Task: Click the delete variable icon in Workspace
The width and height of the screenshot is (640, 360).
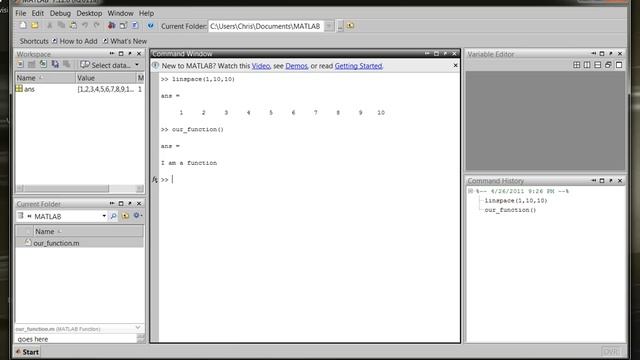Action: [66, 64]
